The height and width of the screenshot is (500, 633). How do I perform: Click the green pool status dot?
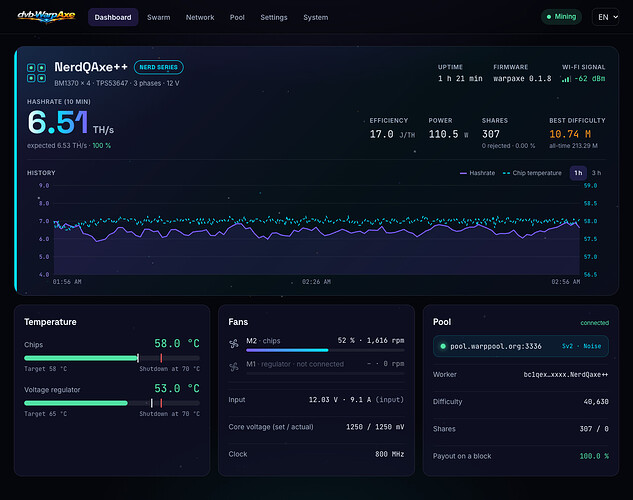(443, 346)
